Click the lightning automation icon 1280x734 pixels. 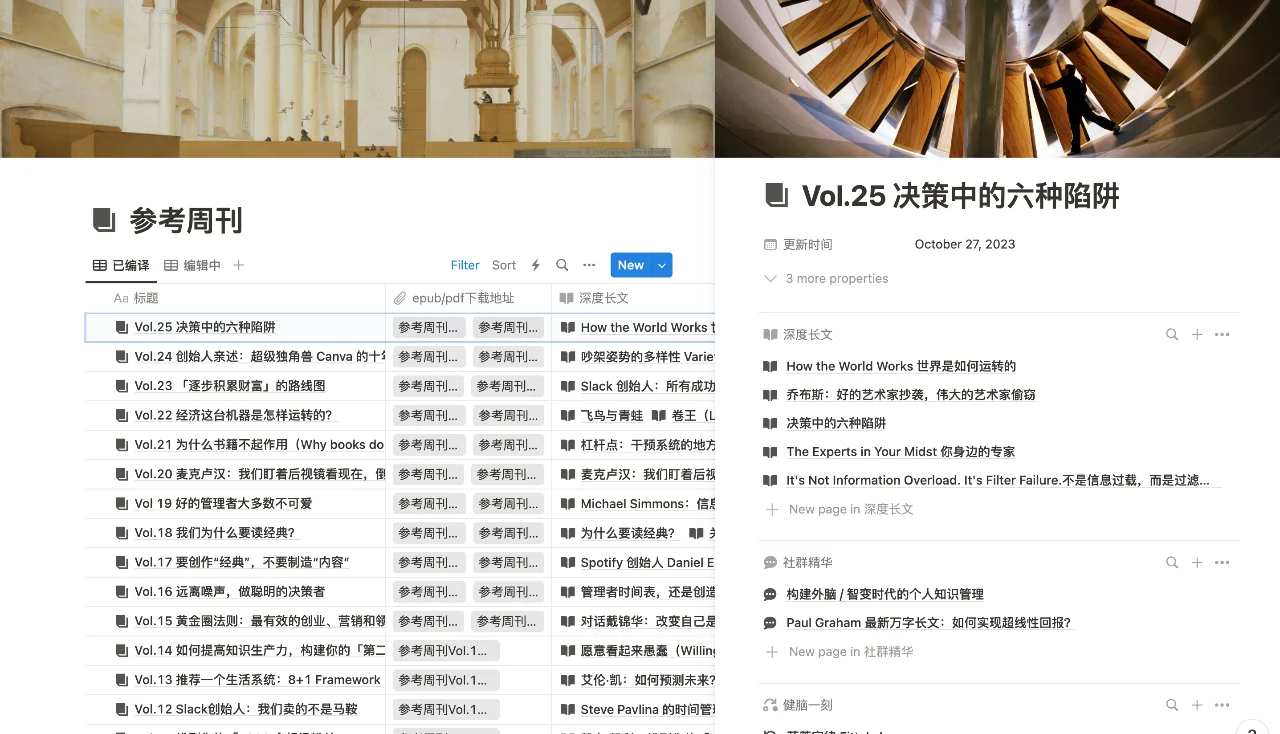click(x=535, y=265)
